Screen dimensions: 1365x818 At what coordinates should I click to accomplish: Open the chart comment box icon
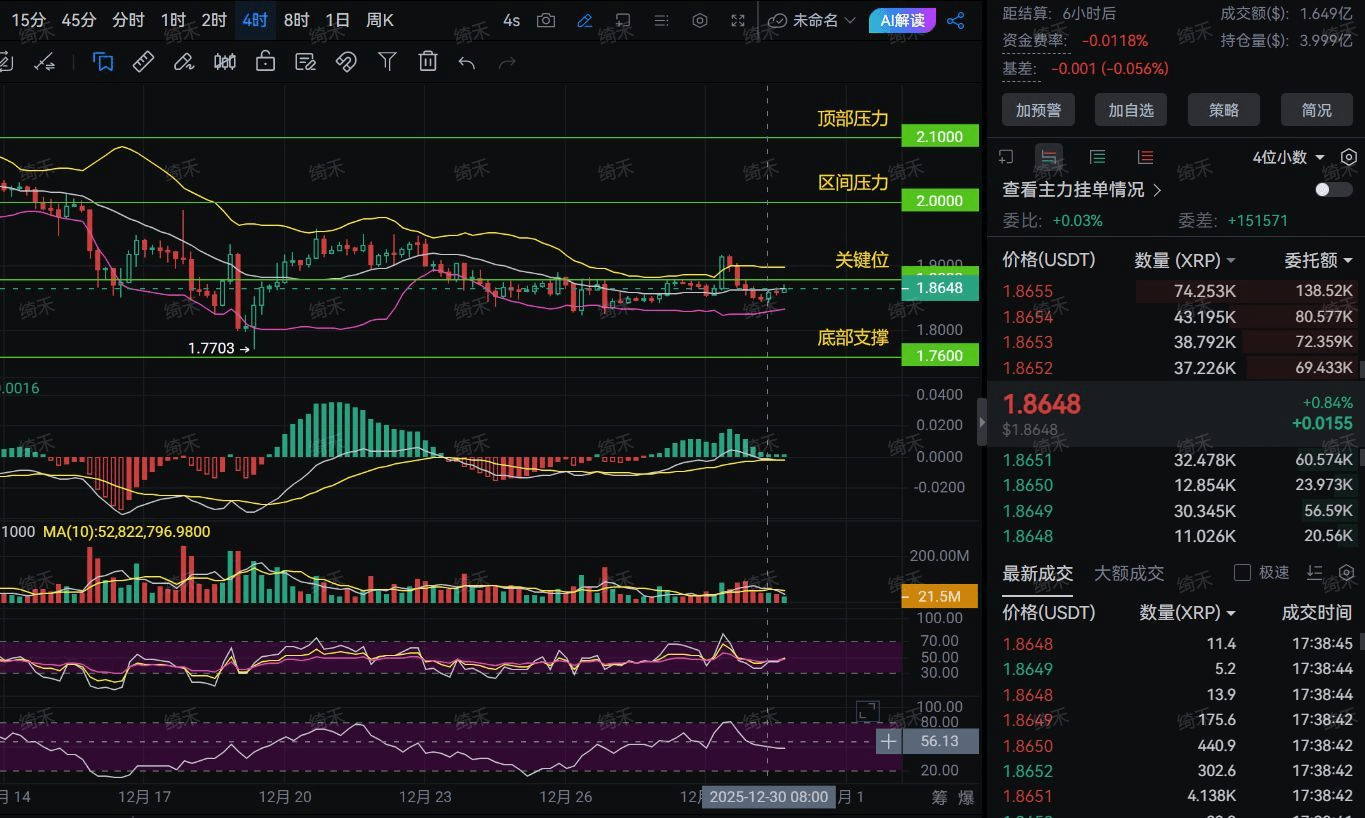coord(623,20)
